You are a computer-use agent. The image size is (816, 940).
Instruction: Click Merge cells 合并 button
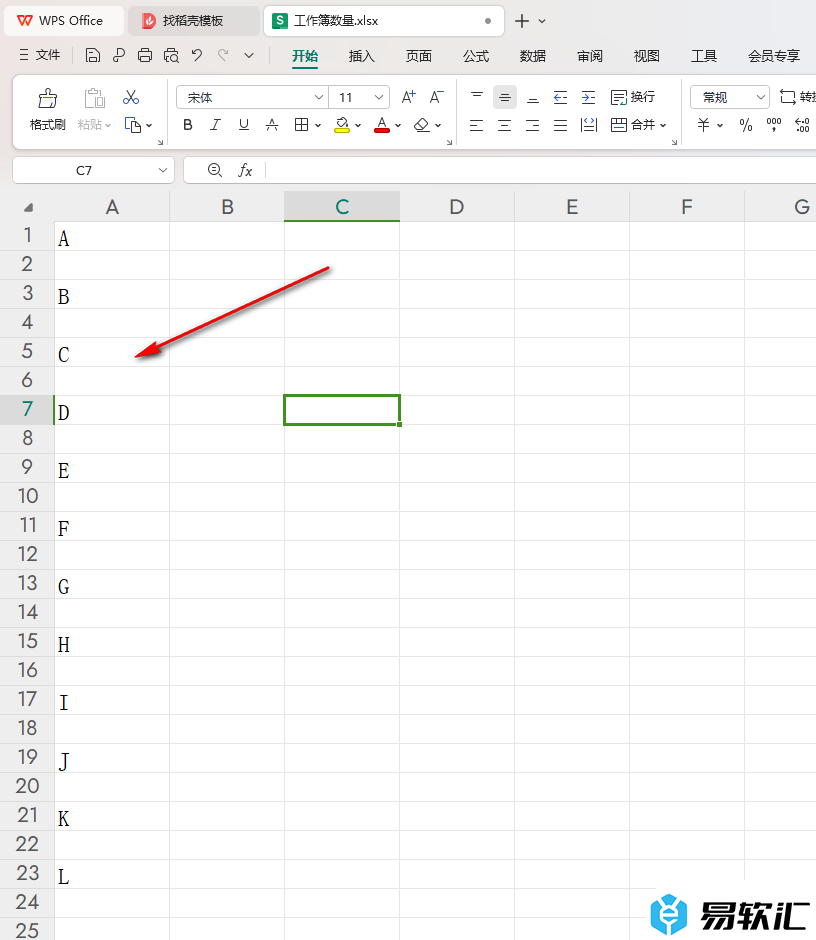pyautogui.click(x=633, y=125)
